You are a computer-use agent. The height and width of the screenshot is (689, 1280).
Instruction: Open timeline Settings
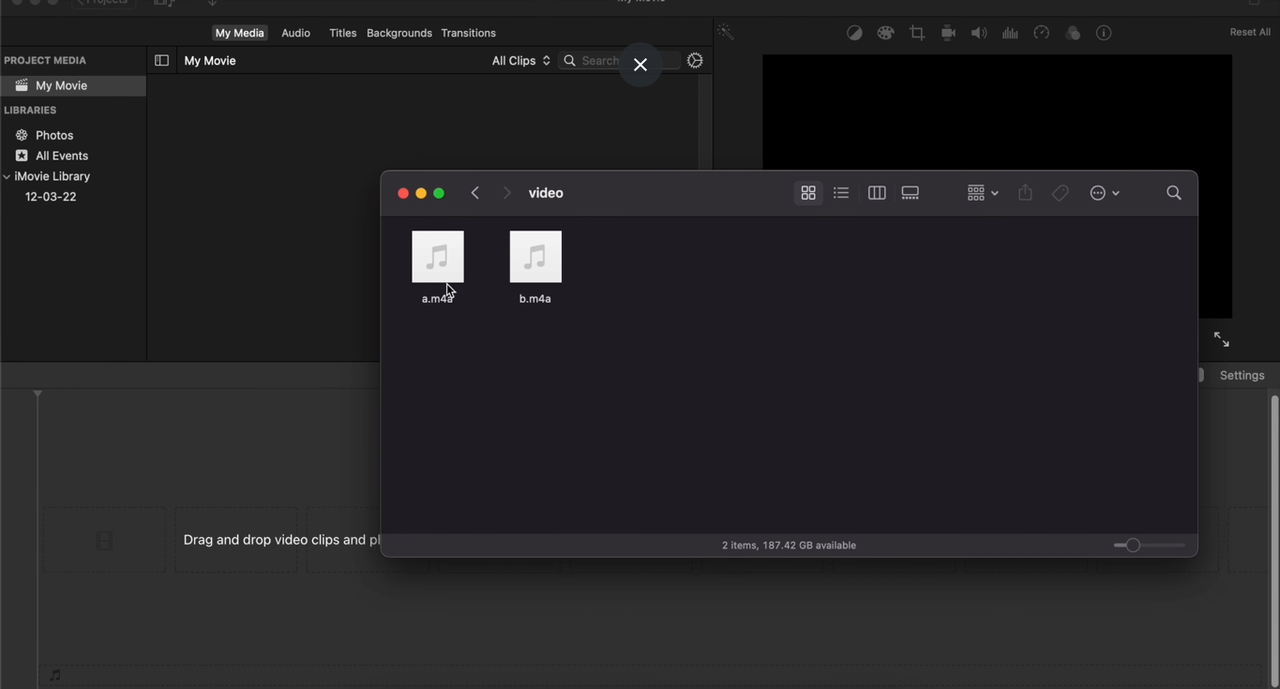(1242, 375)
